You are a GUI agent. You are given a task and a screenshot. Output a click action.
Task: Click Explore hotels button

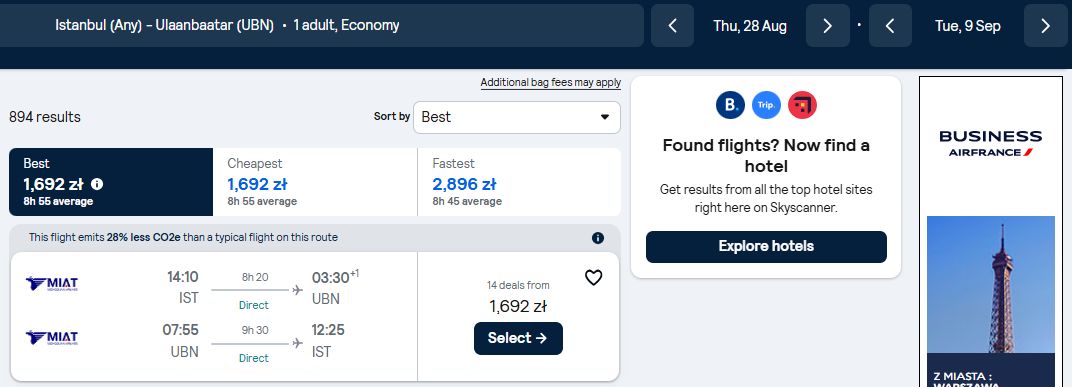click(x=766, y=247)
